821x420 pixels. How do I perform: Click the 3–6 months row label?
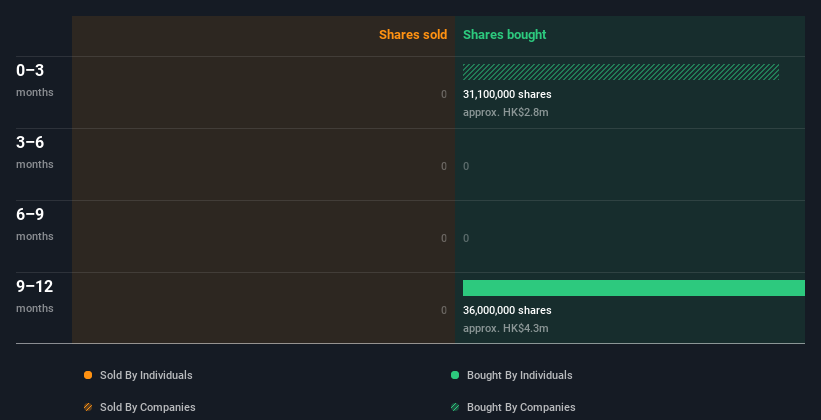click(35, 152)
